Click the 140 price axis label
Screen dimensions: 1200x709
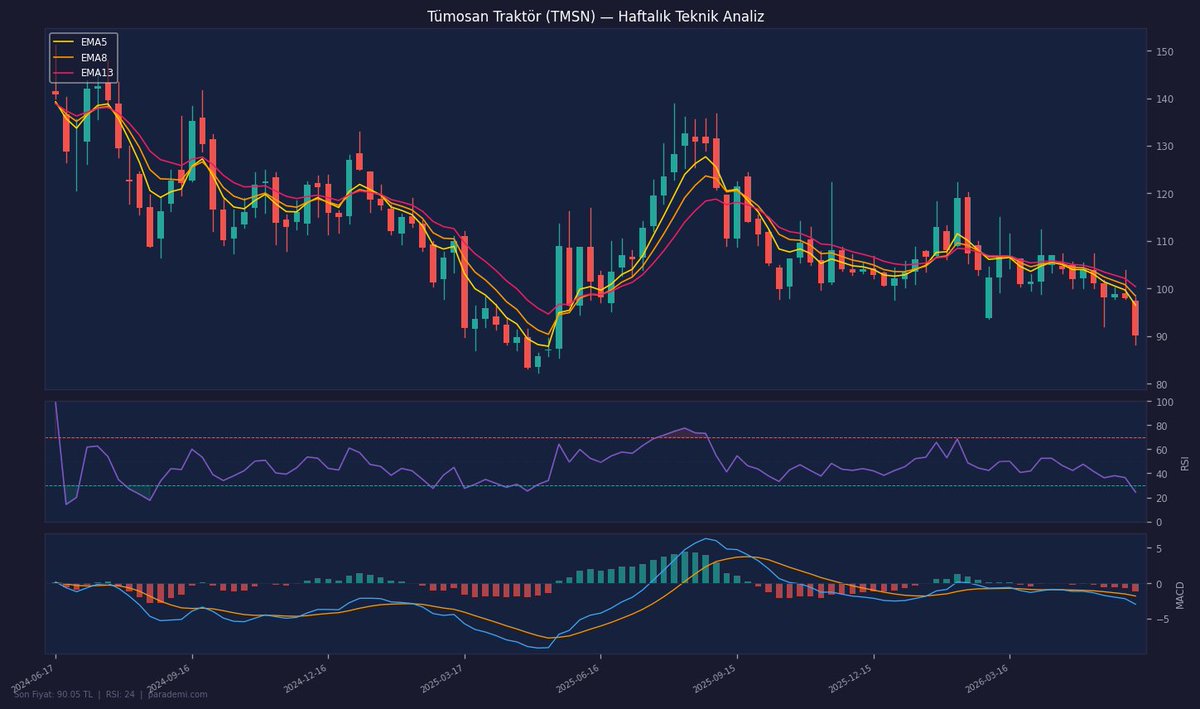(x=1166, y=99)
